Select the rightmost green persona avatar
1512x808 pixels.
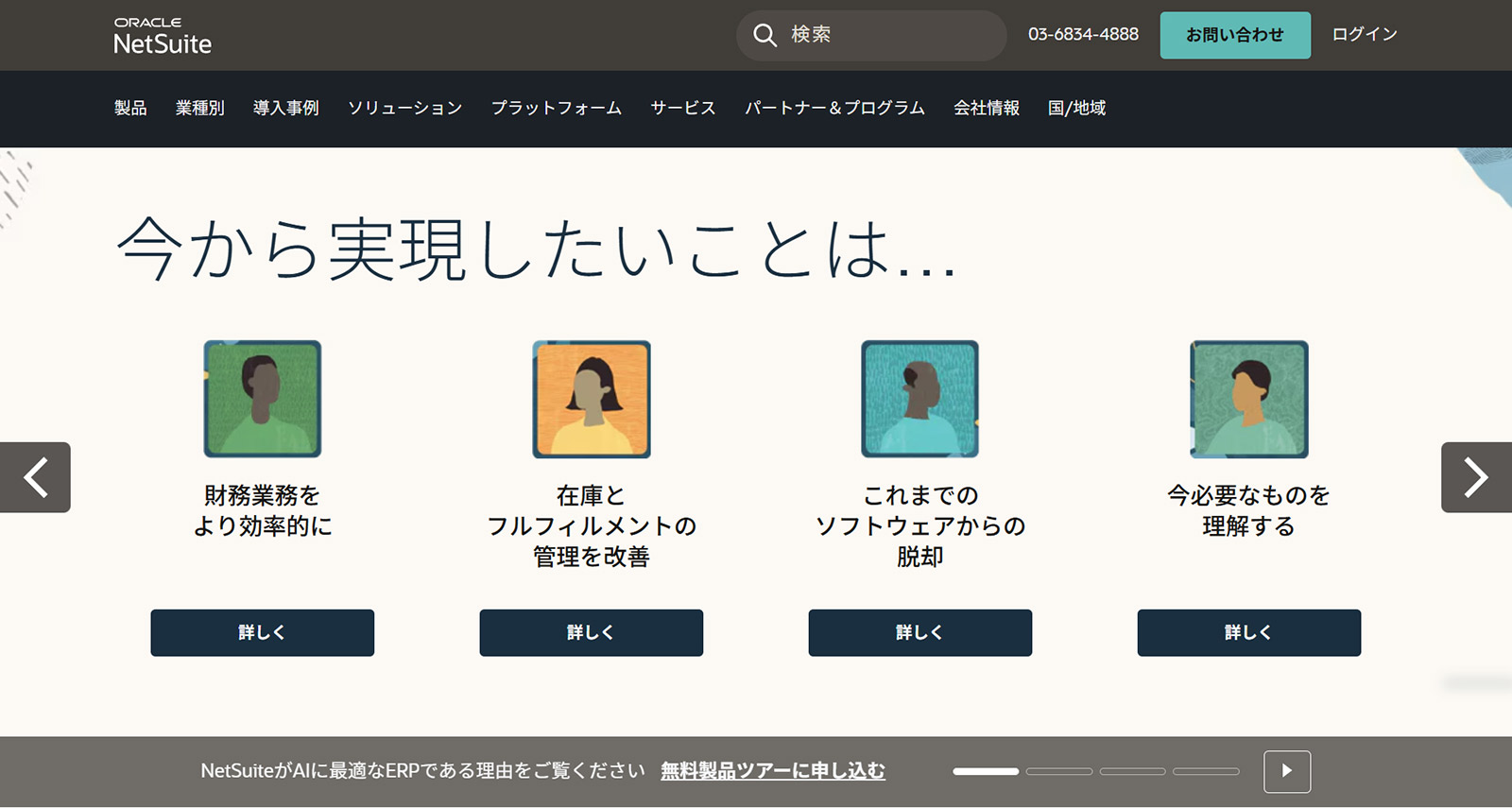click(1248, 399)
